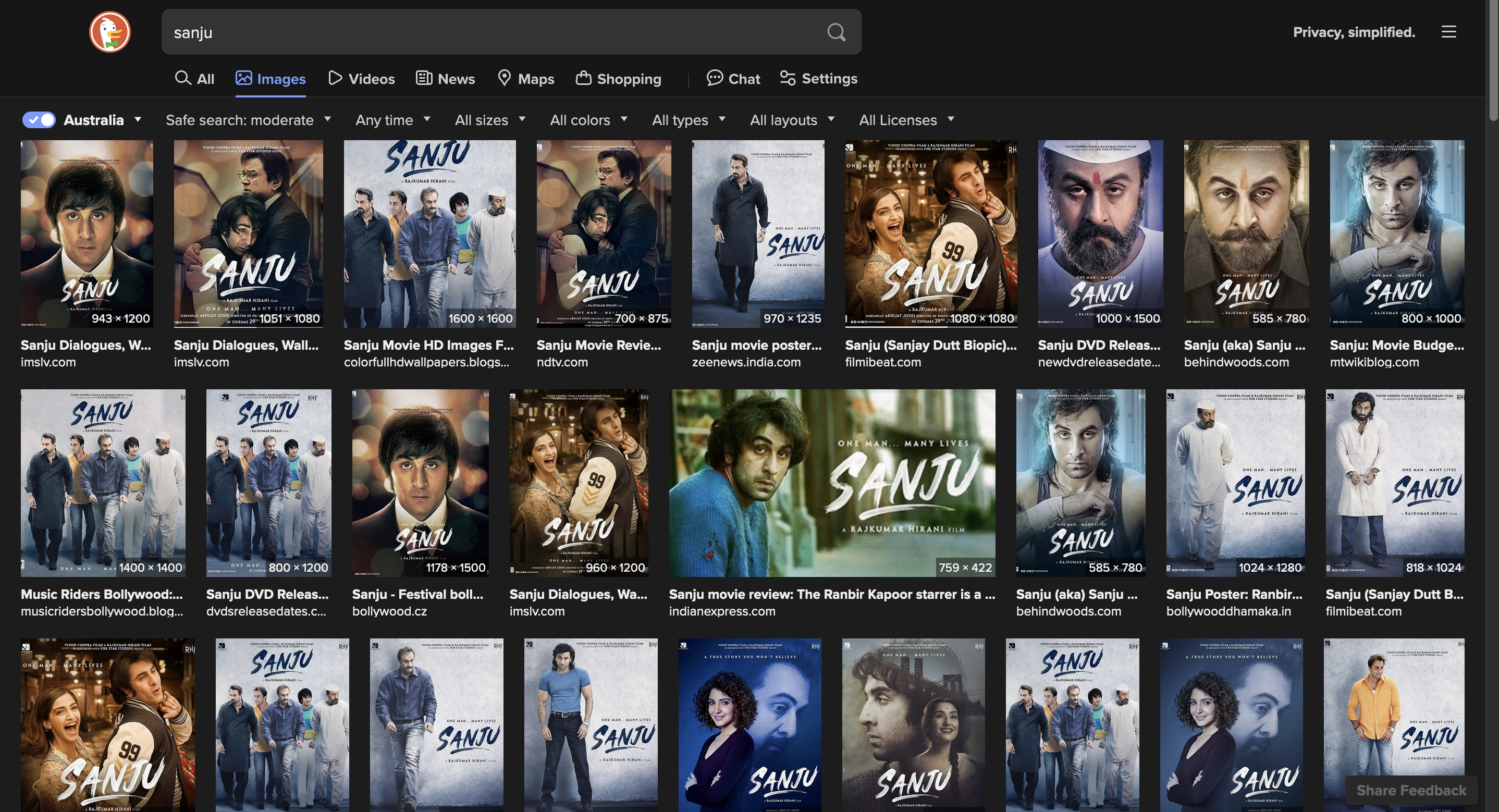
Task: Expand the All colors filter
Action: click(x=588, y=120)
